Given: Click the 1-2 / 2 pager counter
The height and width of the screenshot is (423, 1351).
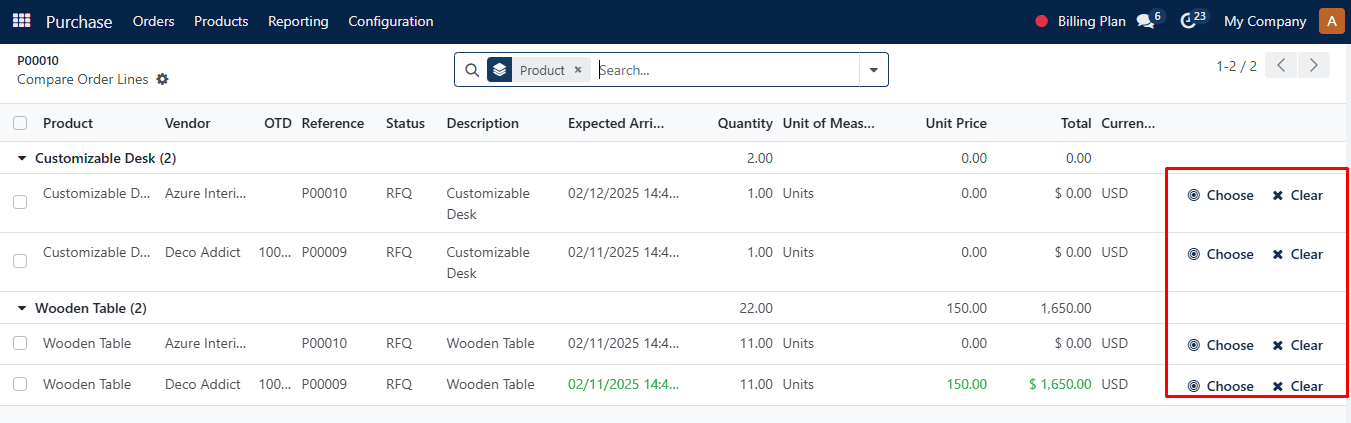Looking at the screenshot, I should [x=1236, y=66].
